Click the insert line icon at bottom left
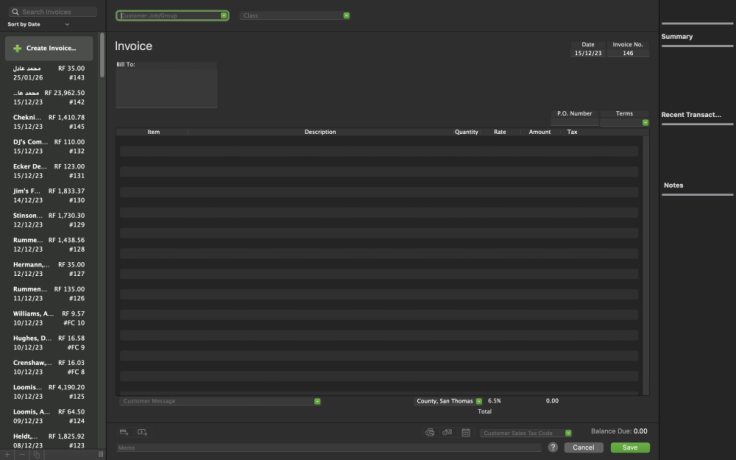 124,432
